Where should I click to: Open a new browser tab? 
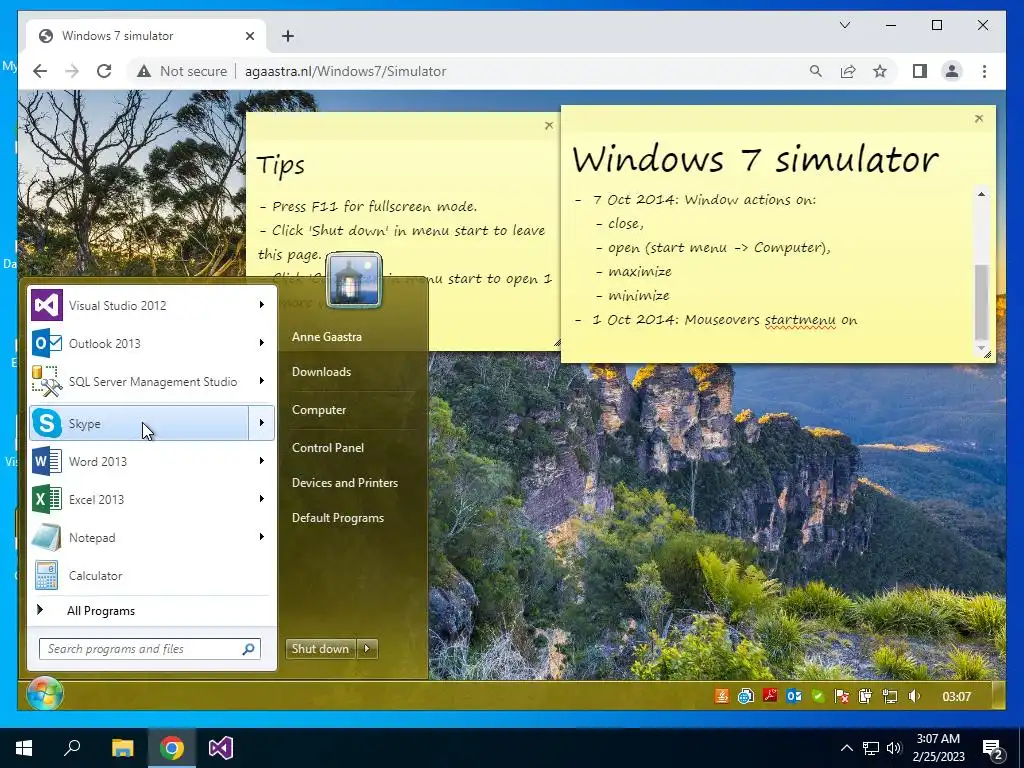coord(288,36)
